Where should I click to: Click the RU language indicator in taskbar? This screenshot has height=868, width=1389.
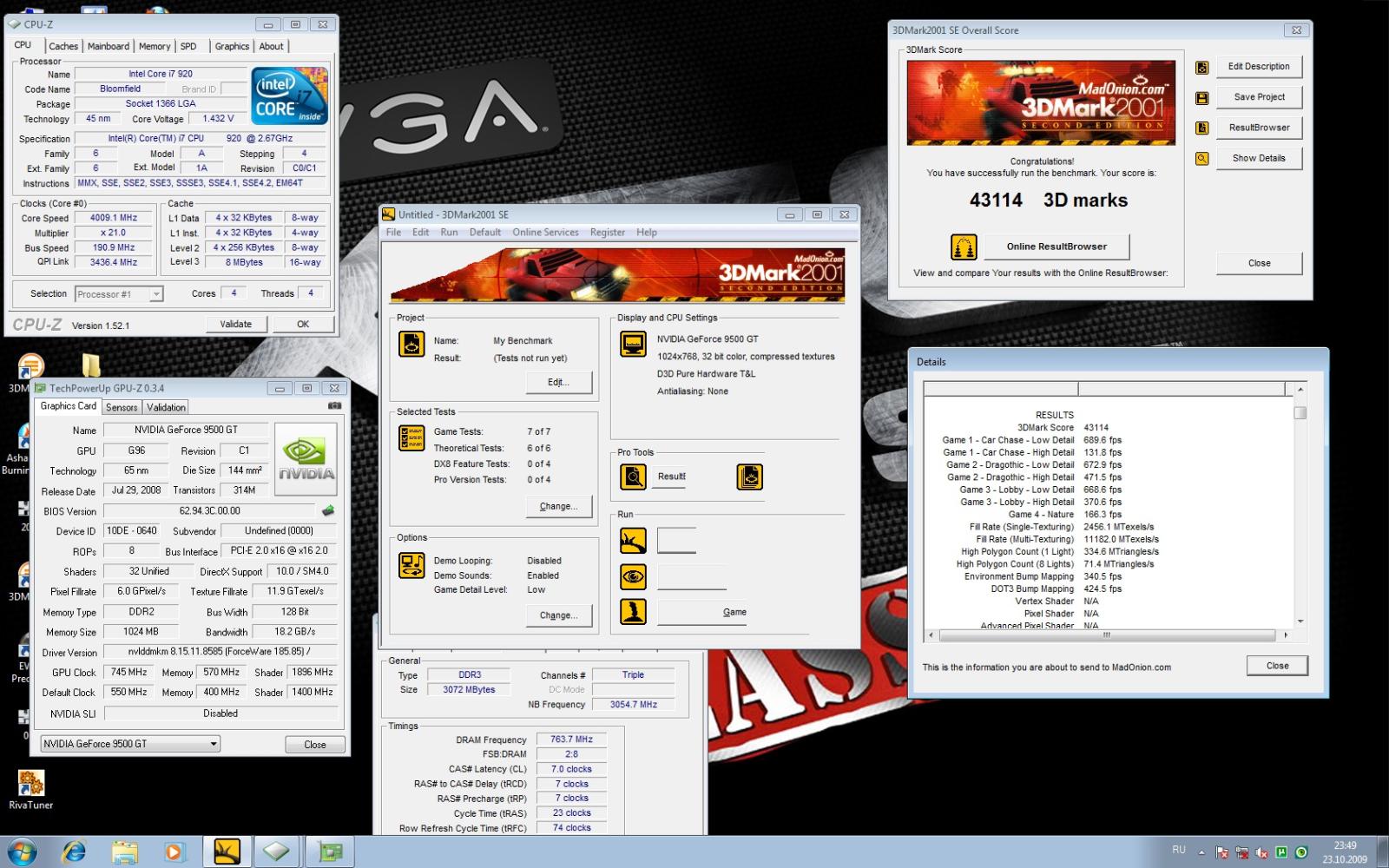1179,850
